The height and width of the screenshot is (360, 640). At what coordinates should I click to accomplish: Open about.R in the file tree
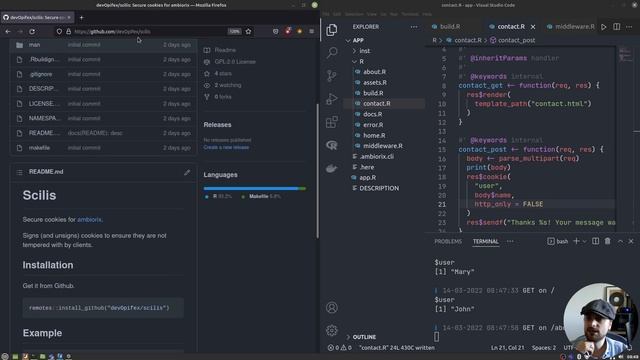[x=374, y=72]
